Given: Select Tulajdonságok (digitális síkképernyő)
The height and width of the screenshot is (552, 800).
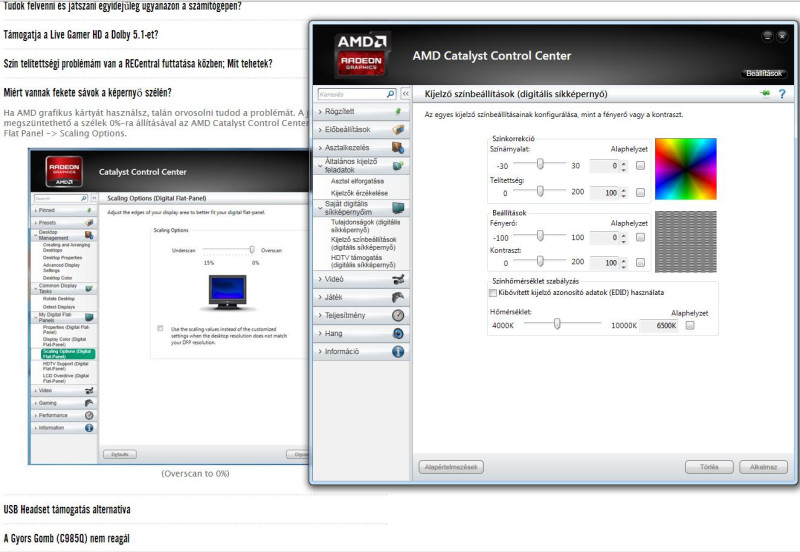Looking at the screenshot, I should (x=365, y=226).
